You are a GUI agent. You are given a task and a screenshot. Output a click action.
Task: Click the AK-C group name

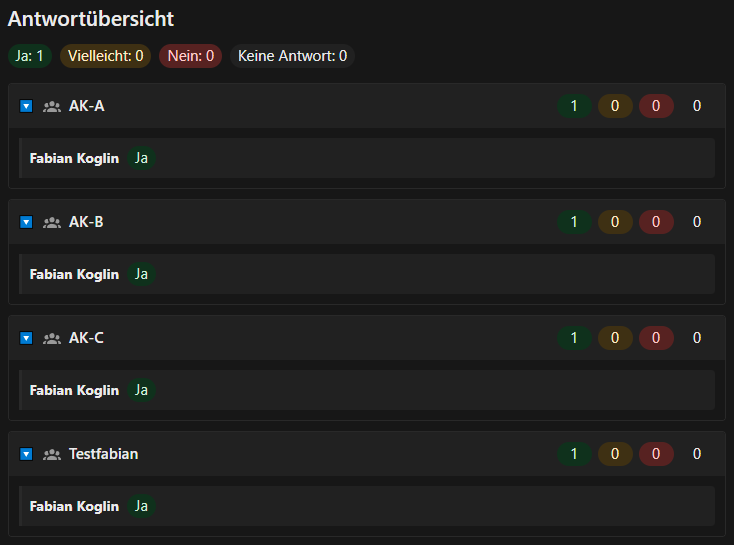[x=86, y=338]
